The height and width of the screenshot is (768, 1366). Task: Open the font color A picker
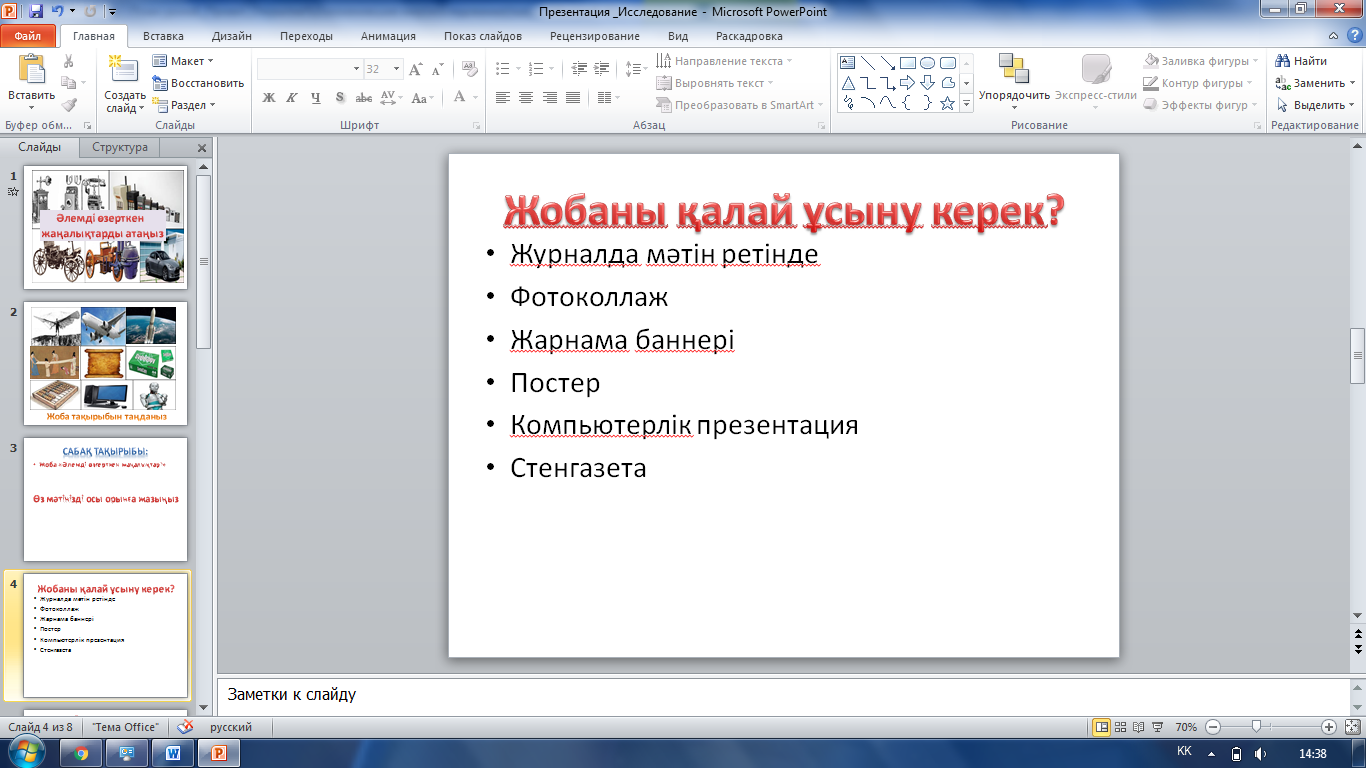click(x=460, y=98)
